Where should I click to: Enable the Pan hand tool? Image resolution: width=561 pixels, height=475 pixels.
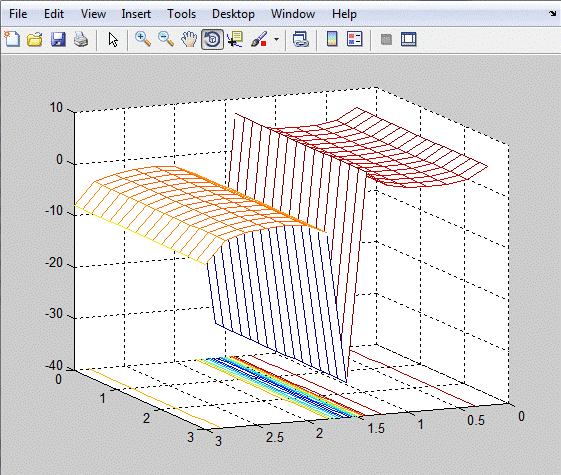[189, 39]
